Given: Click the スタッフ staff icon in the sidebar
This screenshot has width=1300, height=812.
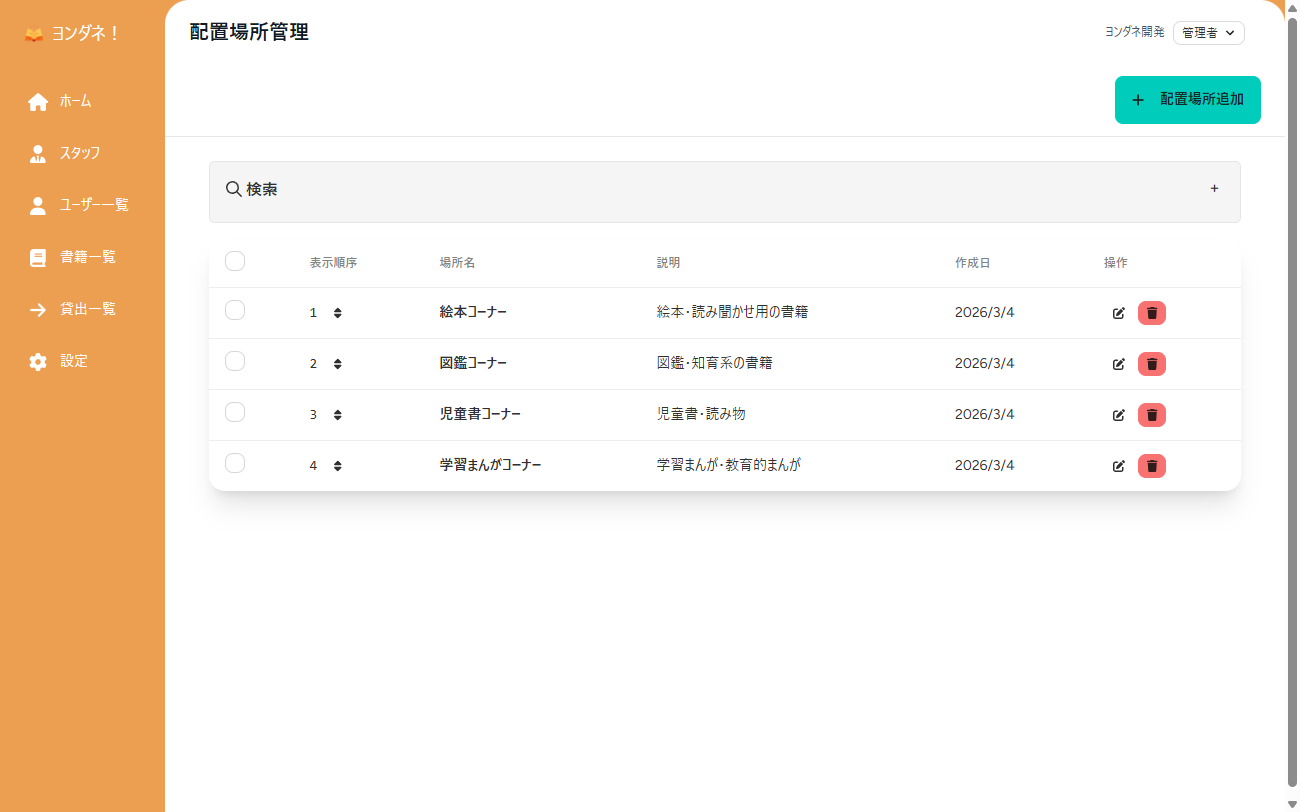Looking at the screenshot, I should coord(38,153).
